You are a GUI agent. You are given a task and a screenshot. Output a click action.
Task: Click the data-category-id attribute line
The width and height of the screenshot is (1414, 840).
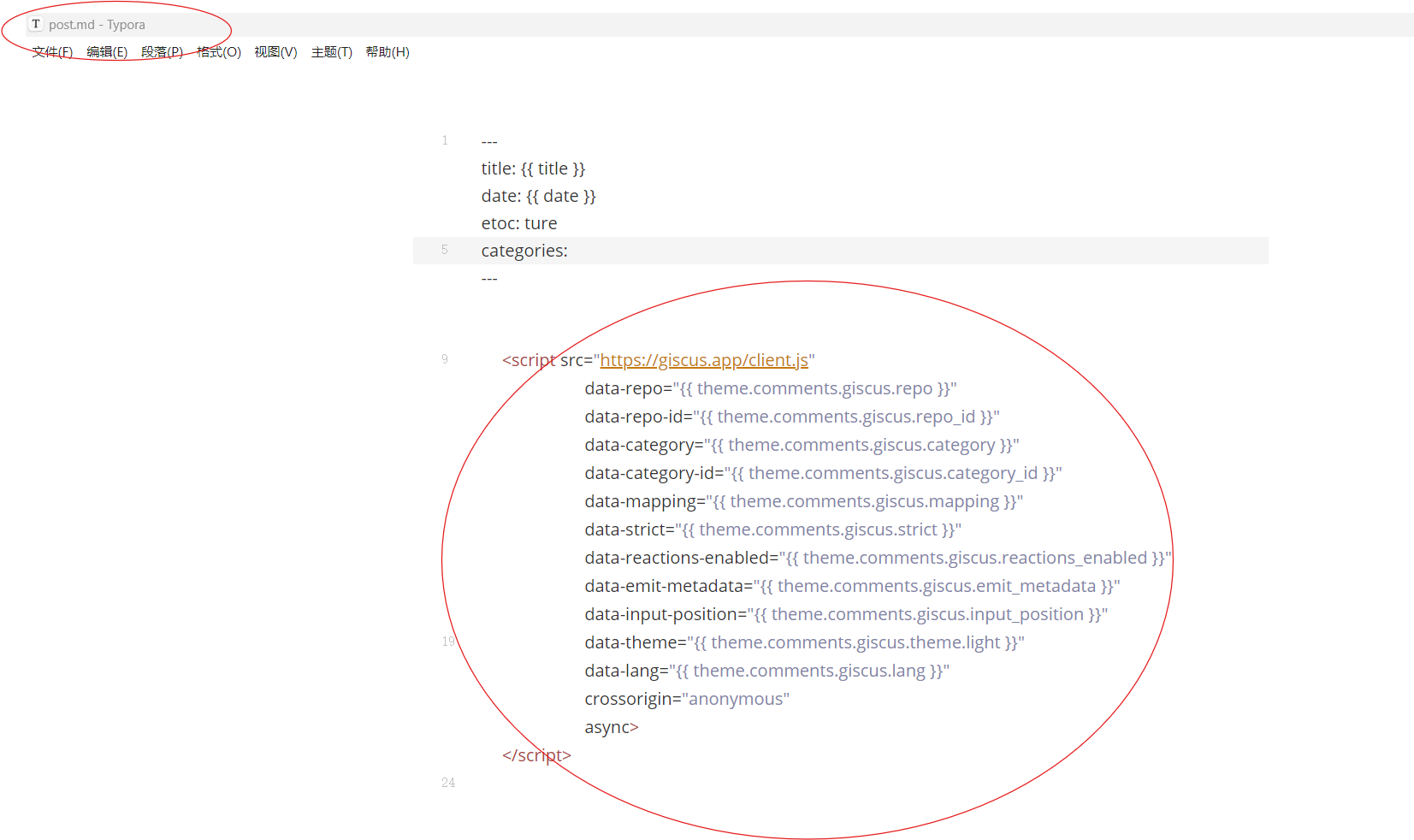pos(823,473)
